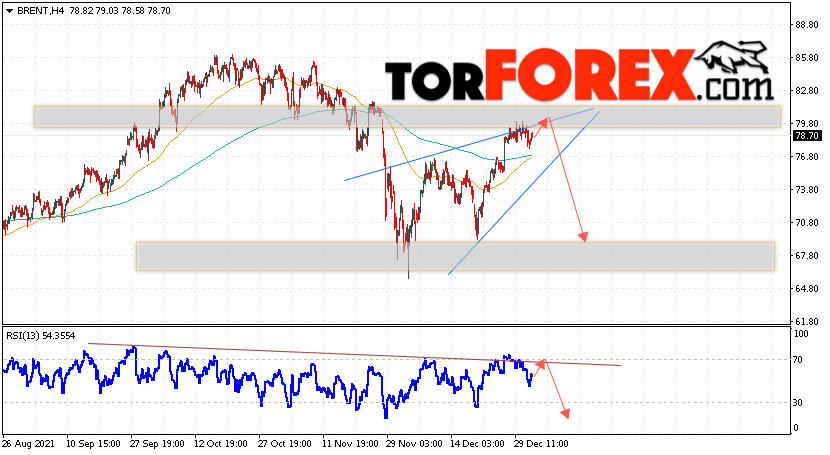This screenshot has width=830, height=455.
Task: Click the 85.80 price axis label
Action: [806, 58]
